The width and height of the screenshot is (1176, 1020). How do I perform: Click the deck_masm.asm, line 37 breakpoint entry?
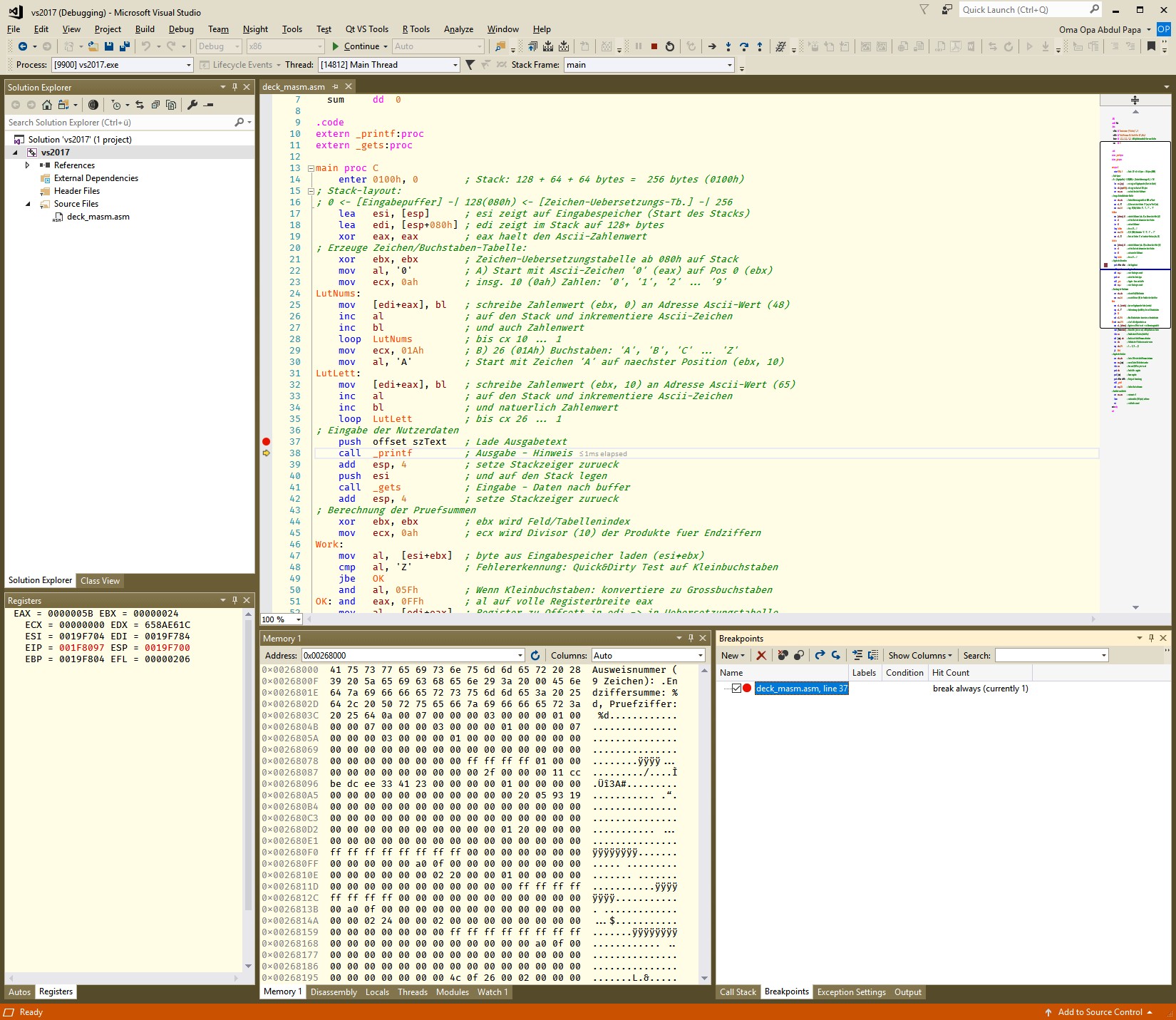[801, 689]
